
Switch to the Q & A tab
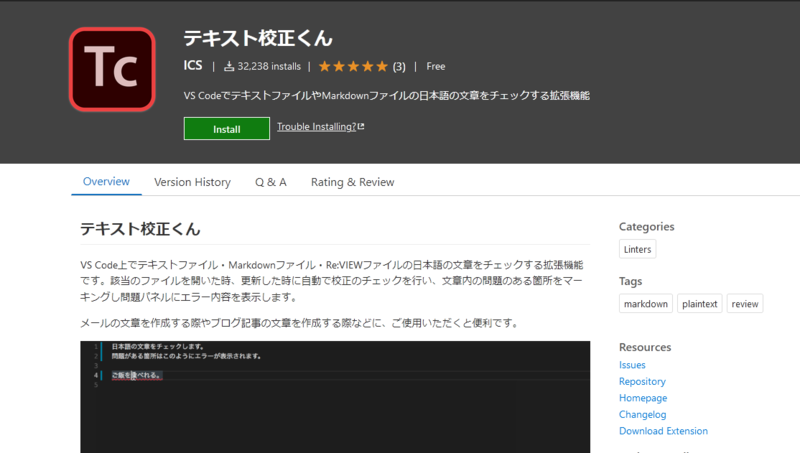click(x=271, y=182)
